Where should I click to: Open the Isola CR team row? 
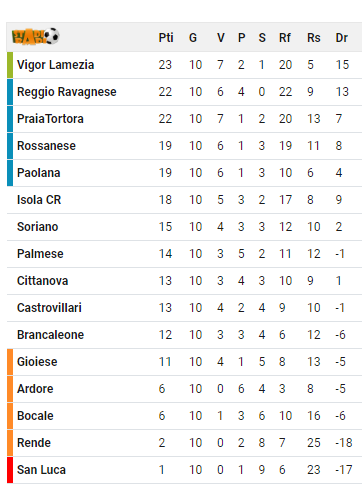click(184, 200)
